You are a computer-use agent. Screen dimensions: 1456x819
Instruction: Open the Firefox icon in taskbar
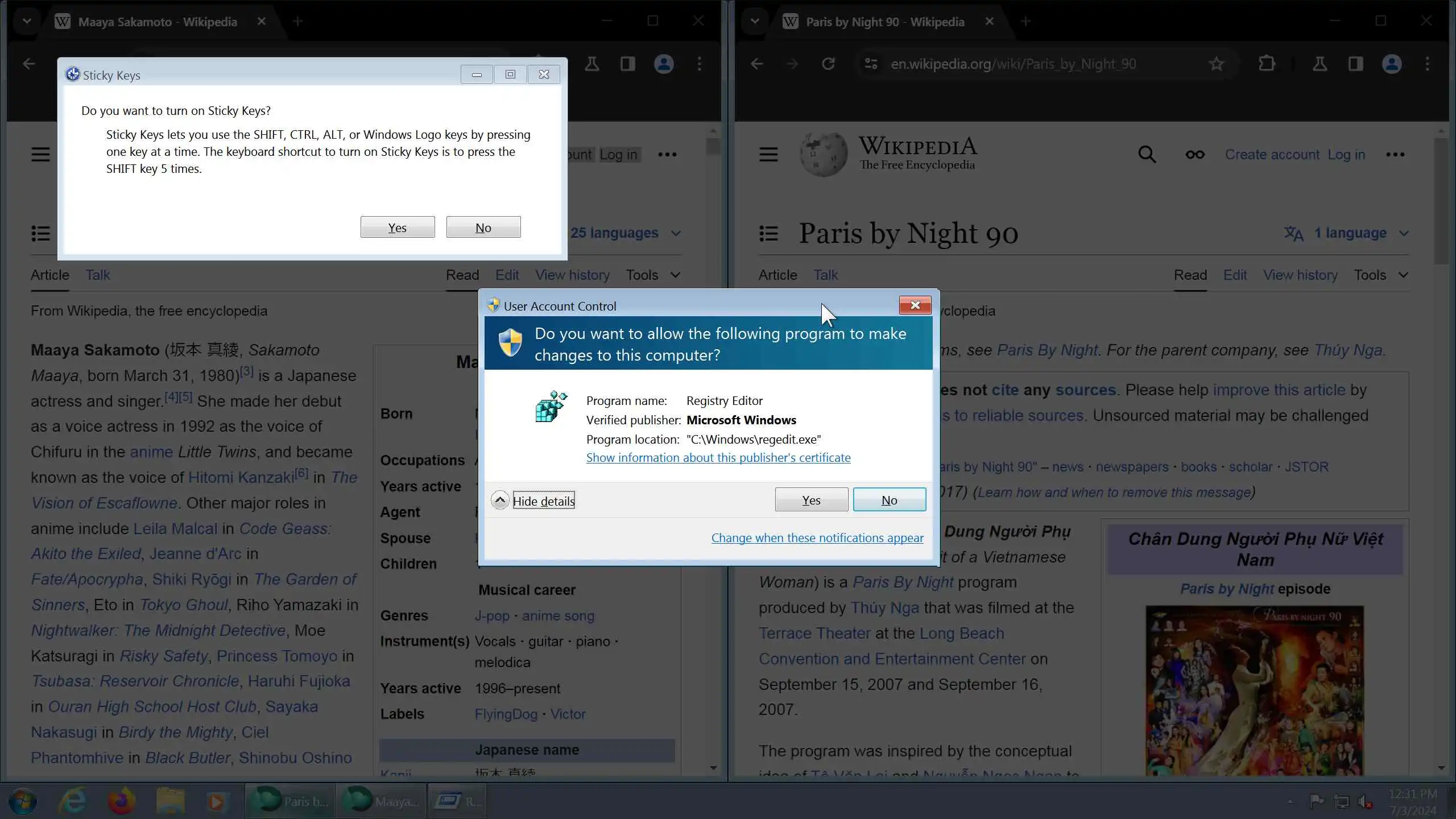(121, 802)
